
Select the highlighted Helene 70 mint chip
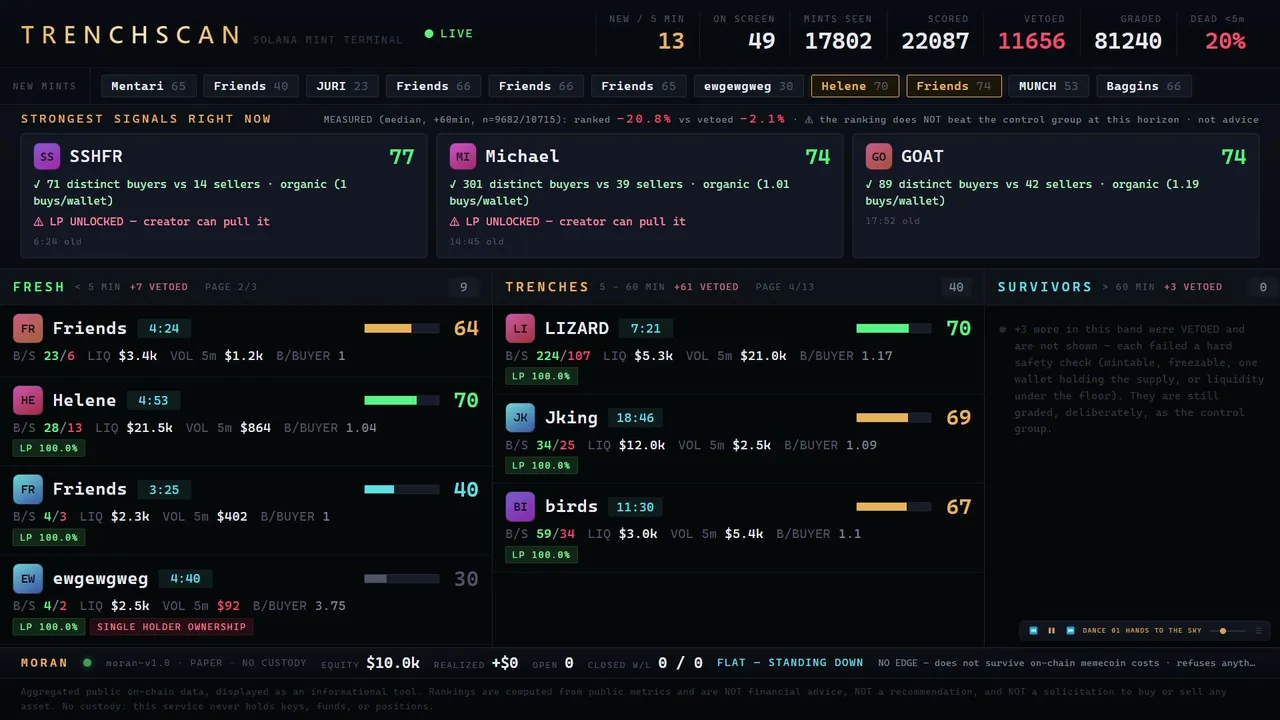pos(855,86)
